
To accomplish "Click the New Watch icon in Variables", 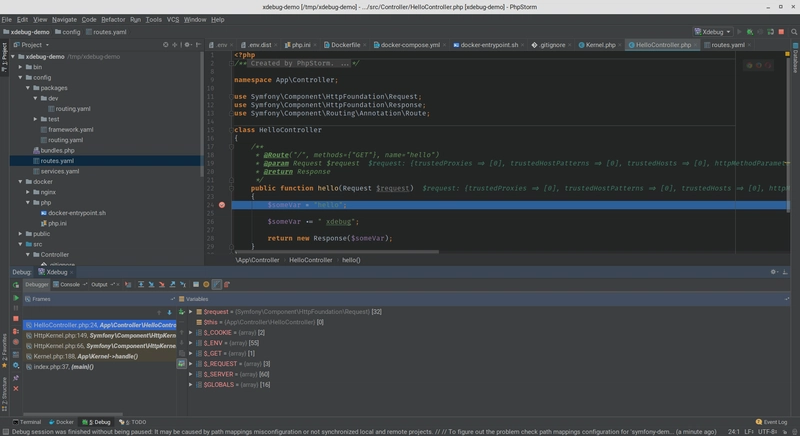I will pos(182,312).
